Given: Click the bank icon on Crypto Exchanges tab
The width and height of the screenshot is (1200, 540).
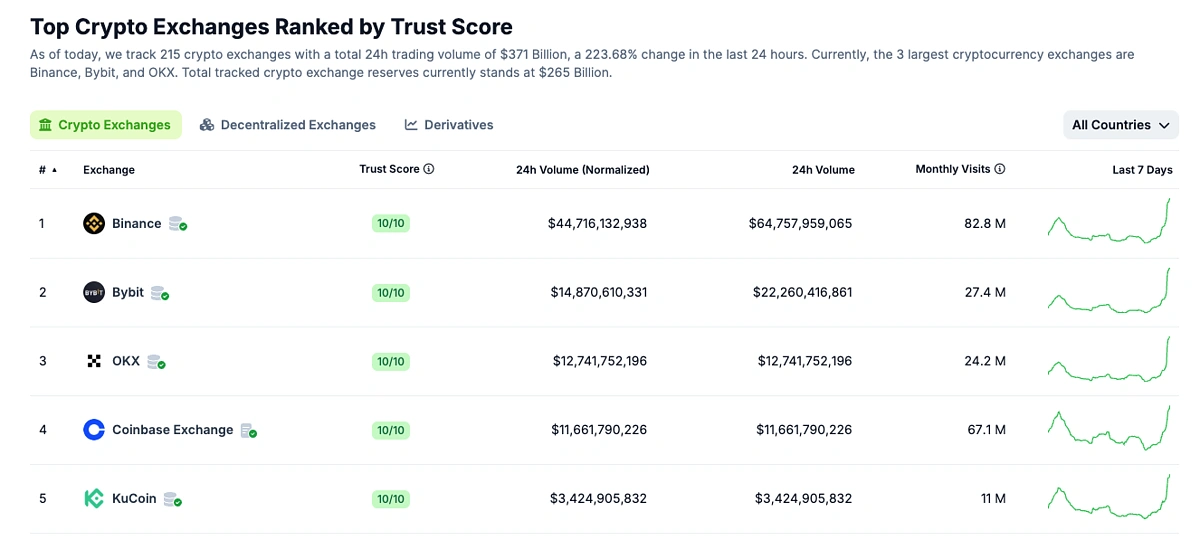Looking at the screenshot, I should pos(45,125).
